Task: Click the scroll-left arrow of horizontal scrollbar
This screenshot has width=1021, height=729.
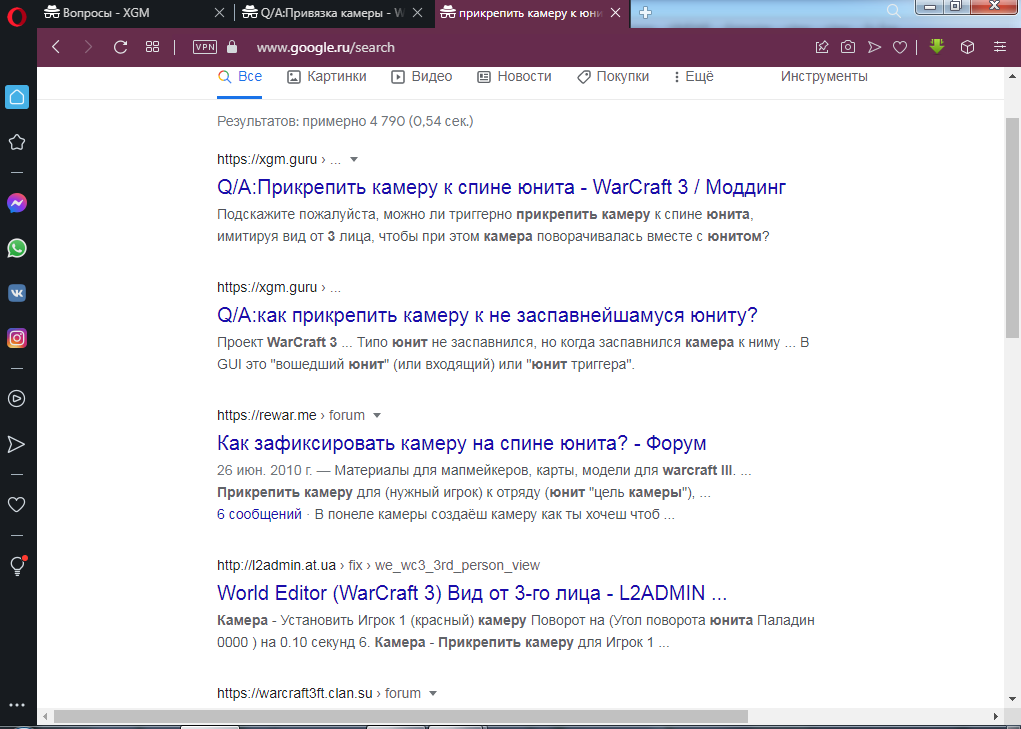Action: 45,717
